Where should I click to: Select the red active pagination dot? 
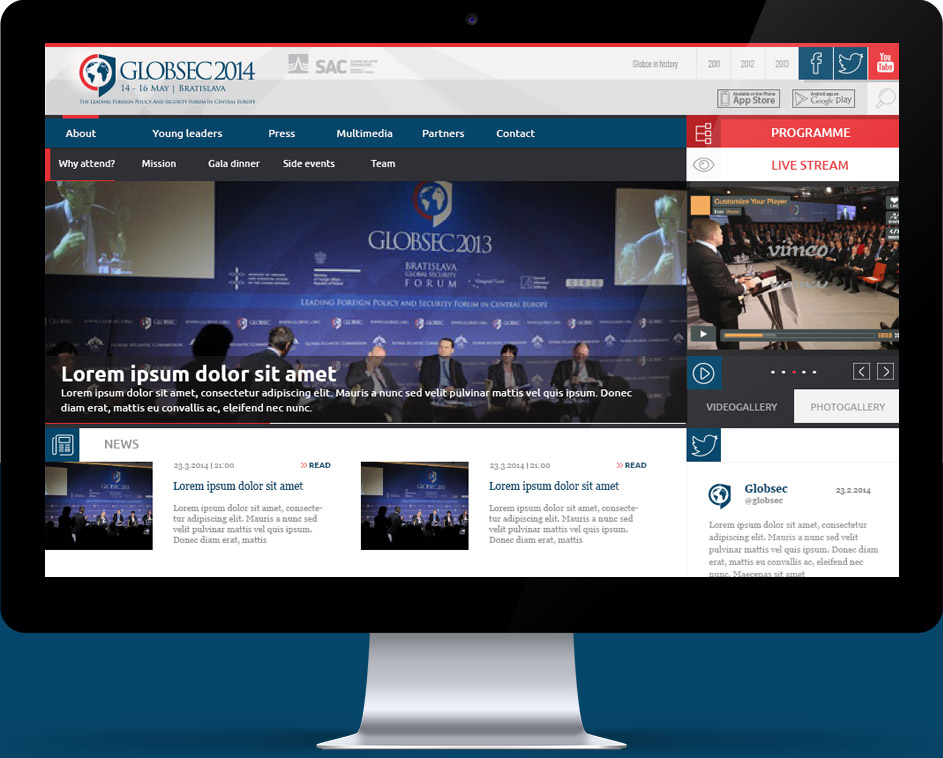794,372
